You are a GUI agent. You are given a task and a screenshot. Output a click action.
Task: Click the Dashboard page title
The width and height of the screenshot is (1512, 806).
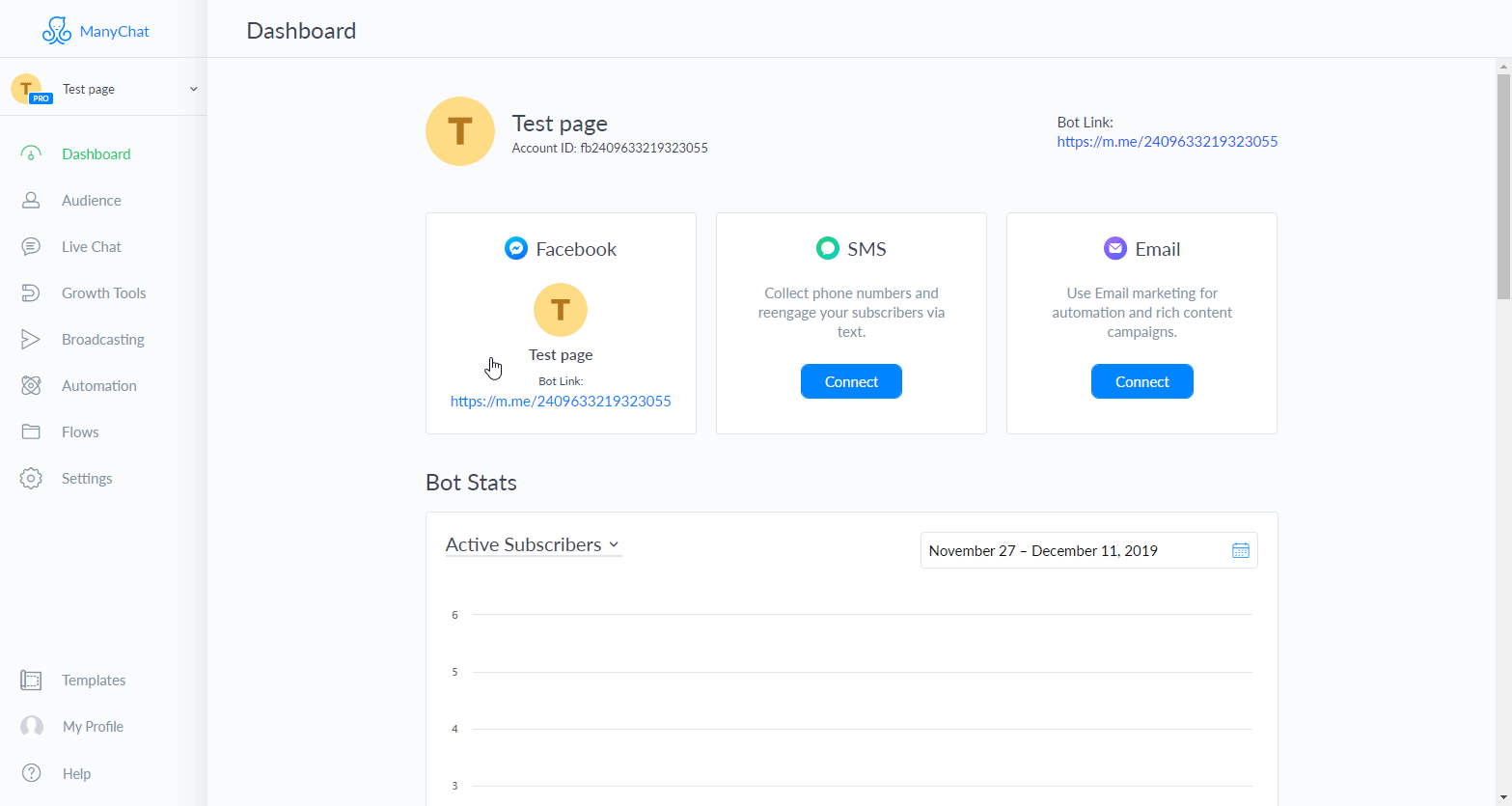coord(301,31)
